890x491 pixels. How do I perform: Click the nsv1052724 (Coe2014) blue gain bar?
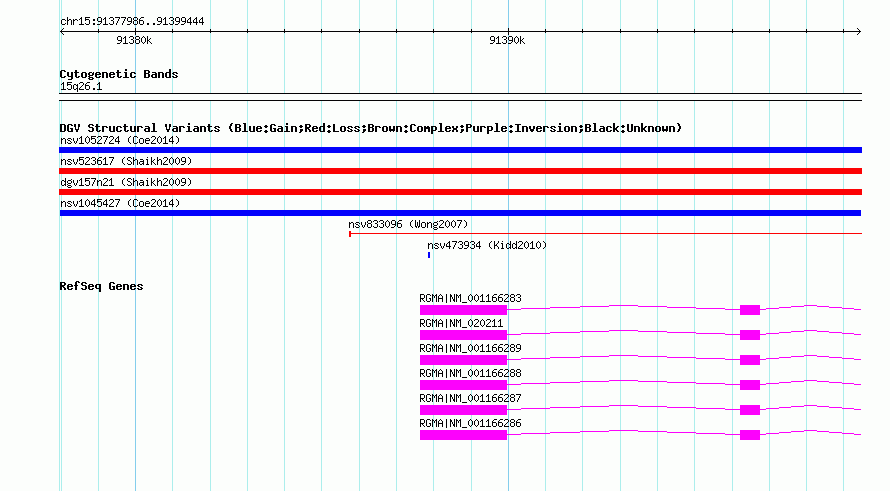(460, 150)
